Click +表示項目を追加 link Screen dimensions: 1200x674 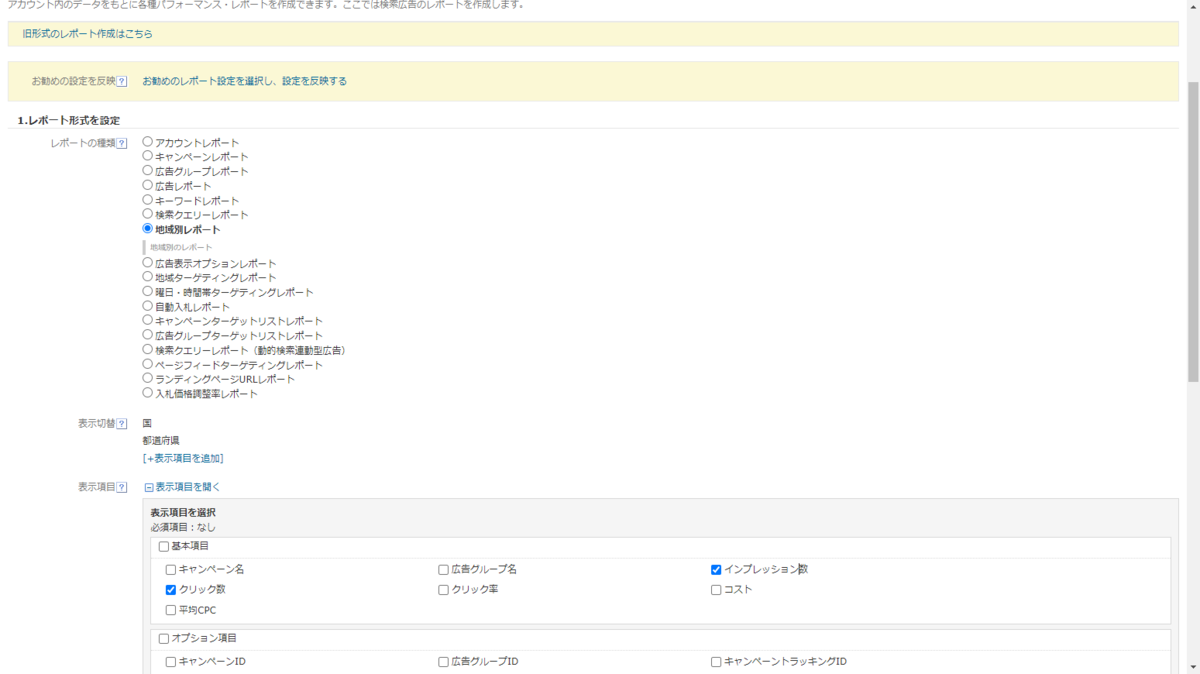coord(183,458)
